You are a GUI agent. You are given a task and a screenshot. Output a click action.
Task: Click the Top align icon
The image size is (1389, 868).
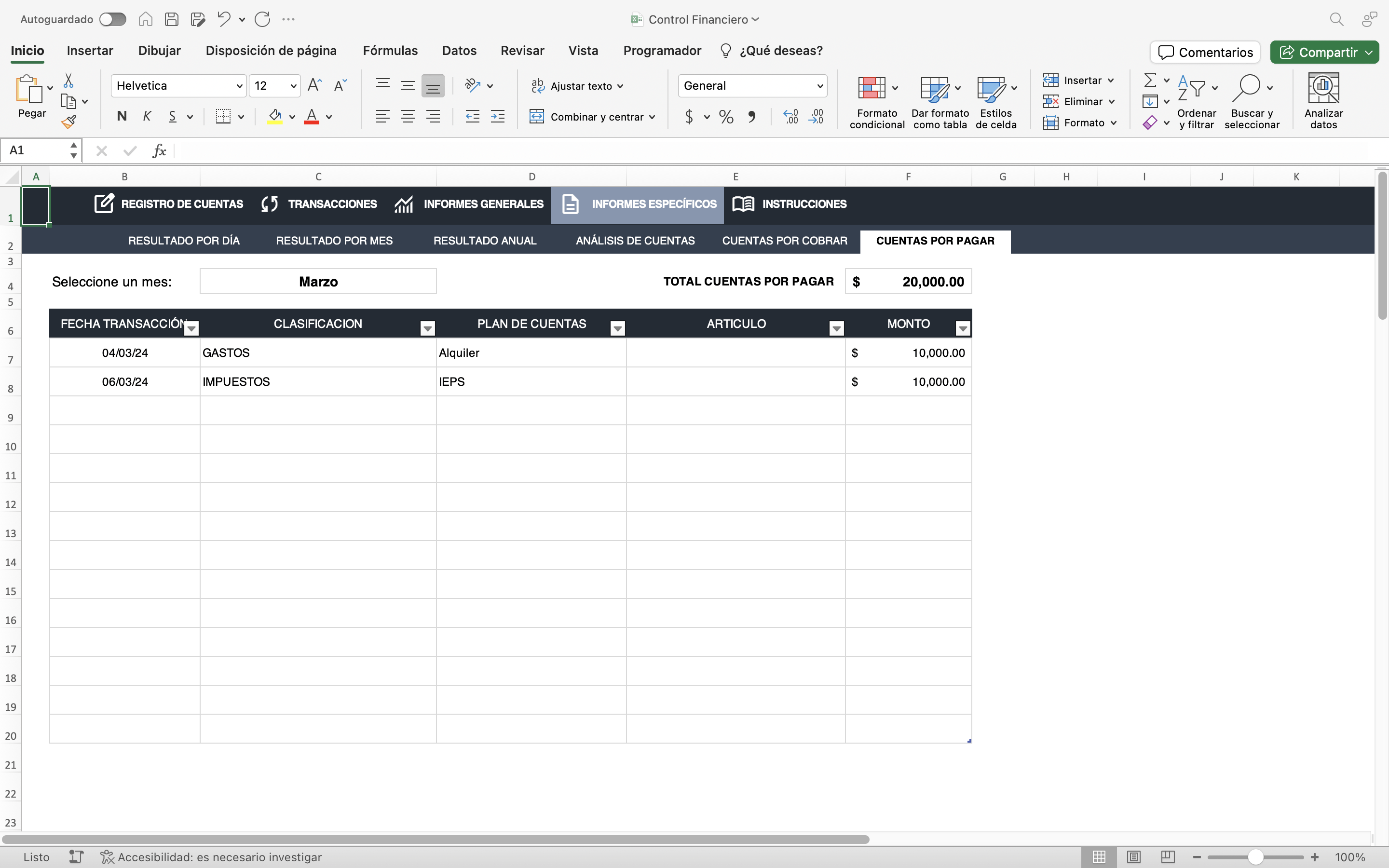[382, 85]
